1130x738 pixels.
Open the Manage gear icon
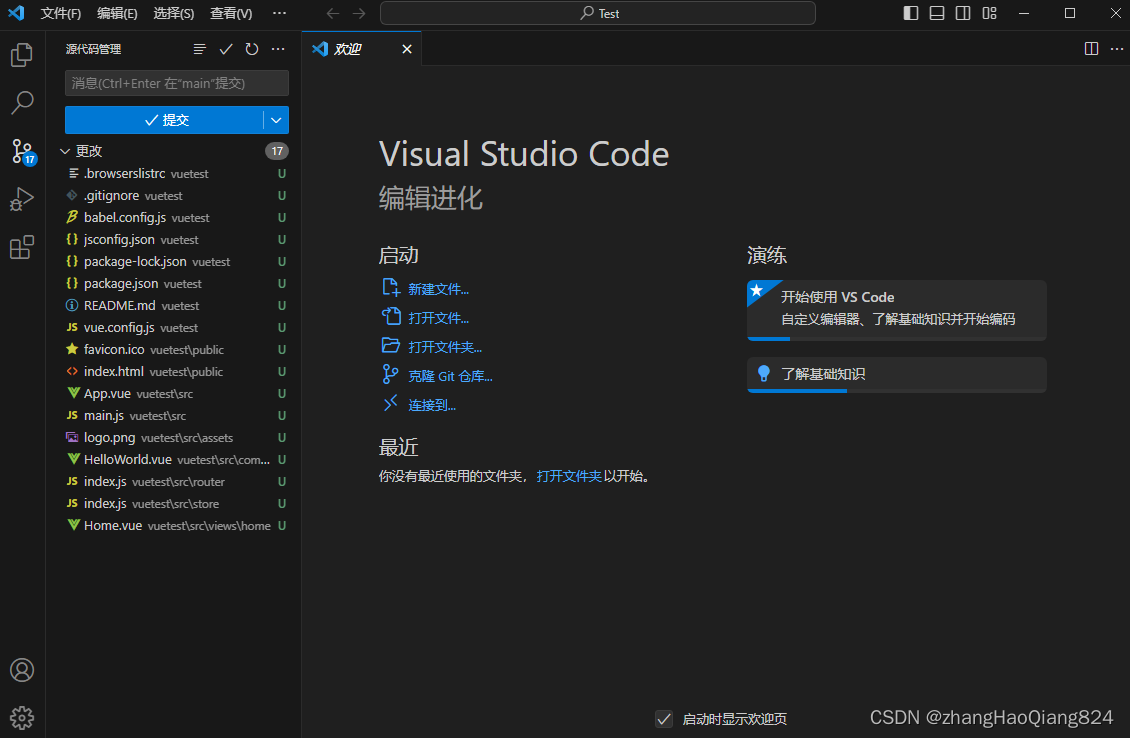point(22,718)
